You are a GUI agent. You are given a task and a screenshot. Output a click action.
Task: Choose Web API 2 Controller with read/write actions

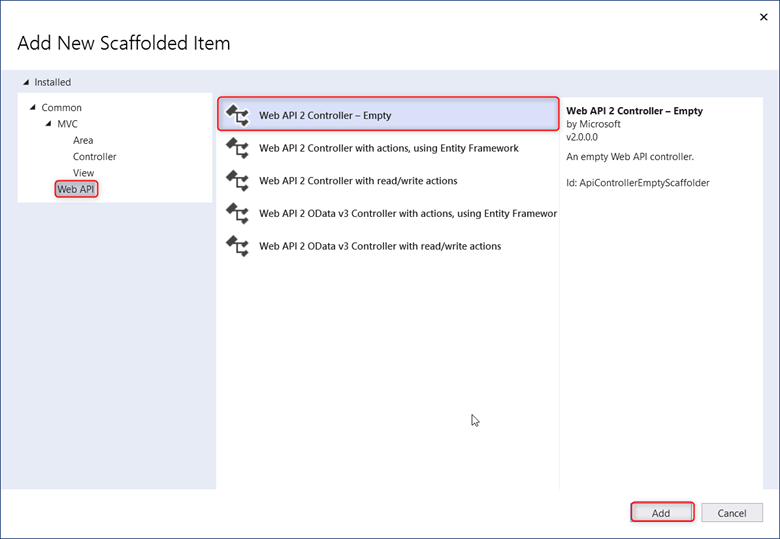pyautogui.click(x=388, y=180)
